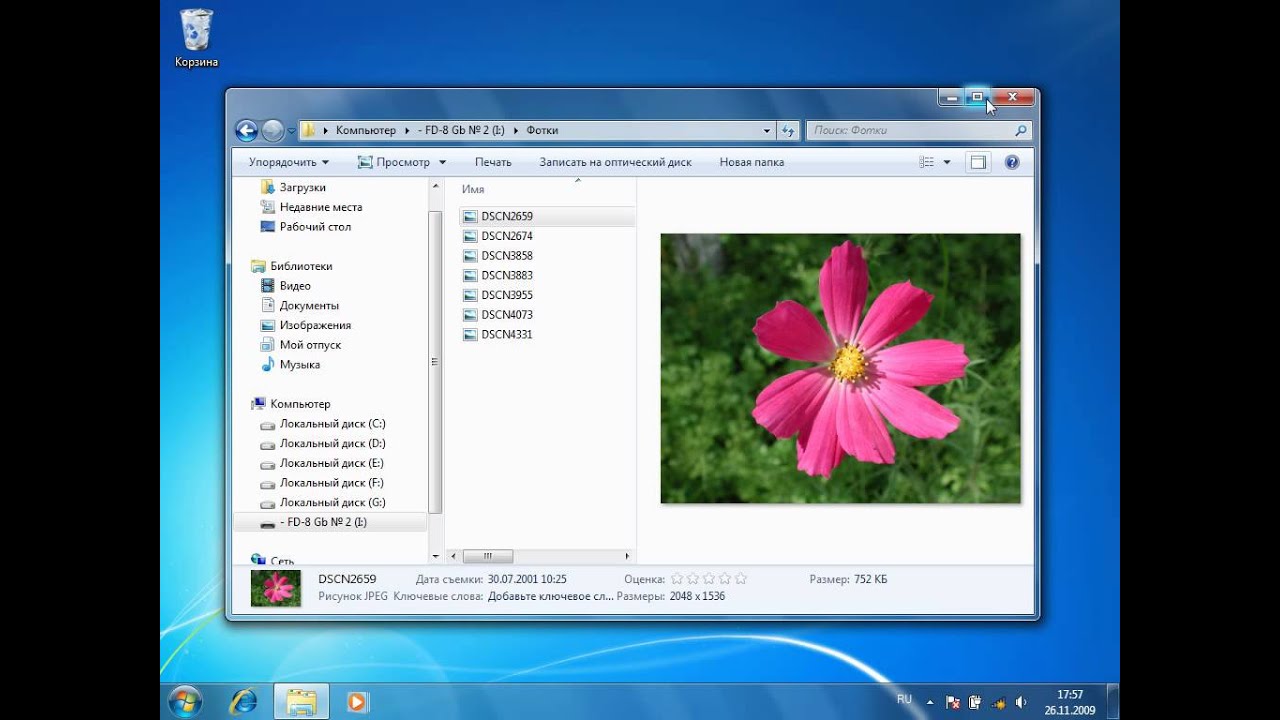Create a folder with Новая папка
Screen dimensions: 1280x720
click(x=752, y=162)
